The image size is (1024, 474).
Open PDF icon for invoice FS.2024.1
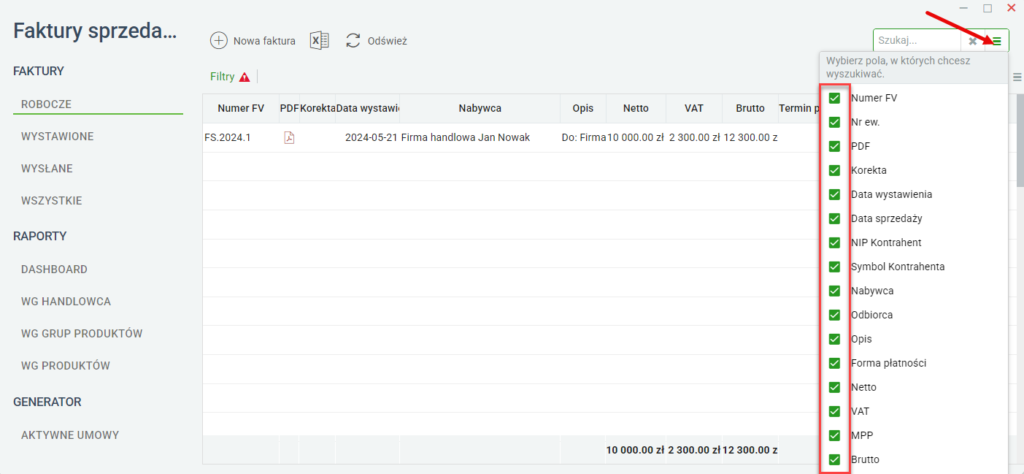289,138
